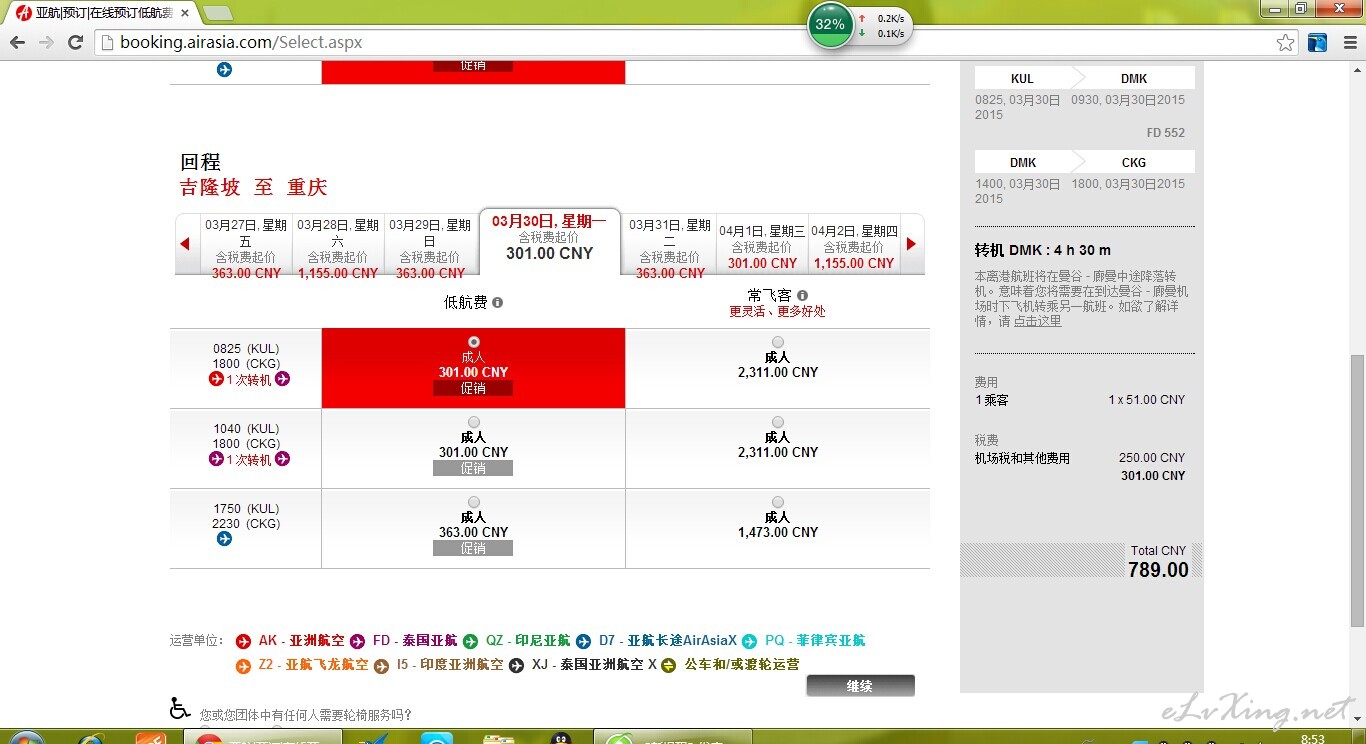Click blue plane icon in 1750 flight row

(x=224, y=539)
